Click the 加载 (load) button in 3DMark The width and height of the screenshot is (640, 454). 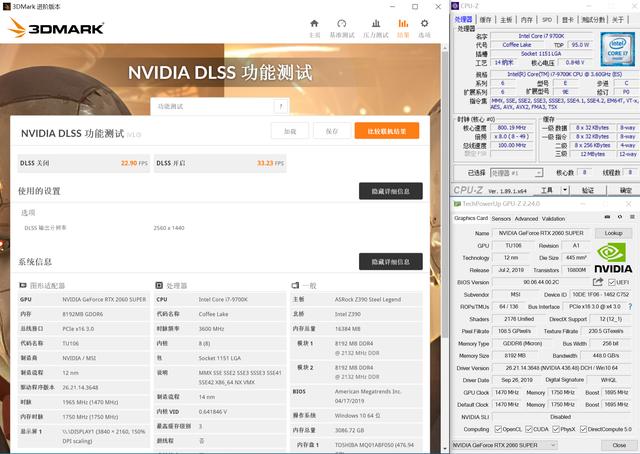point(290,131)
